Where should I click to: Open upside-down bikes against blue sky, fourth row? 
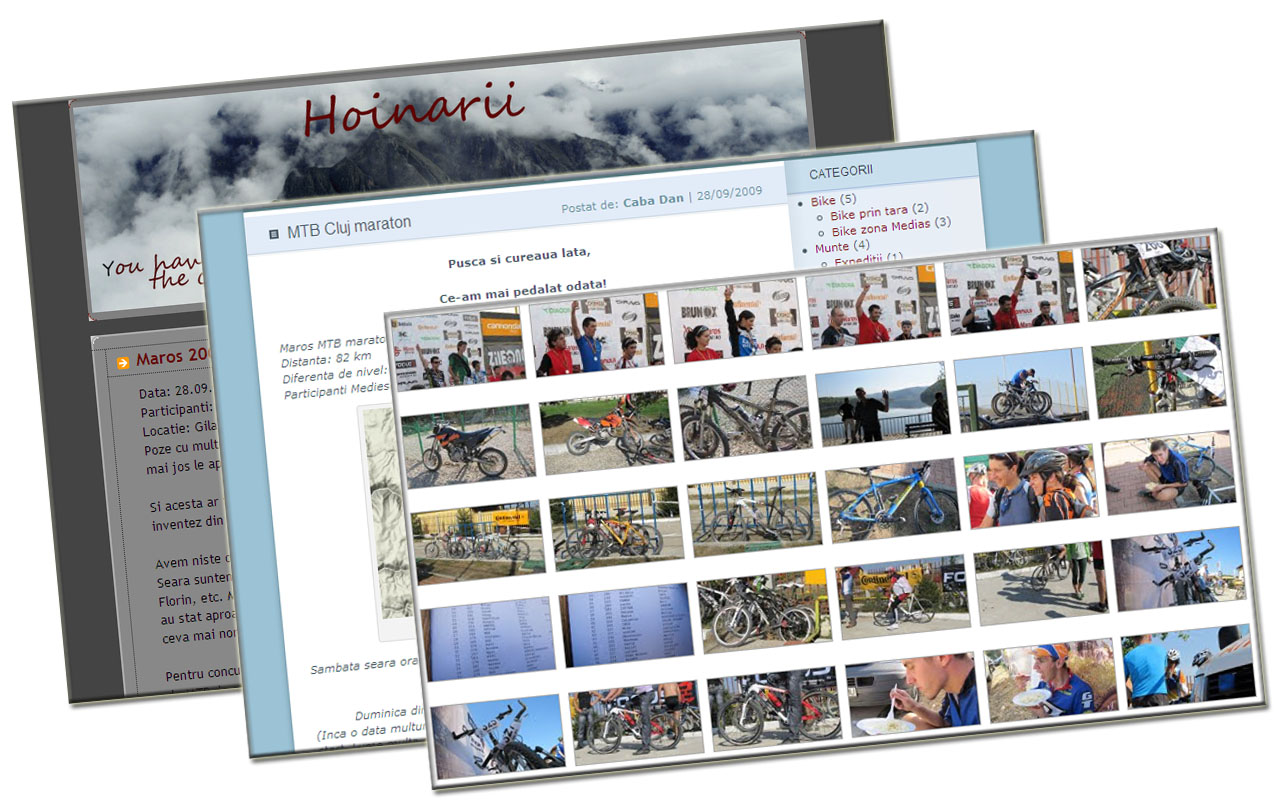point(1179,567)
